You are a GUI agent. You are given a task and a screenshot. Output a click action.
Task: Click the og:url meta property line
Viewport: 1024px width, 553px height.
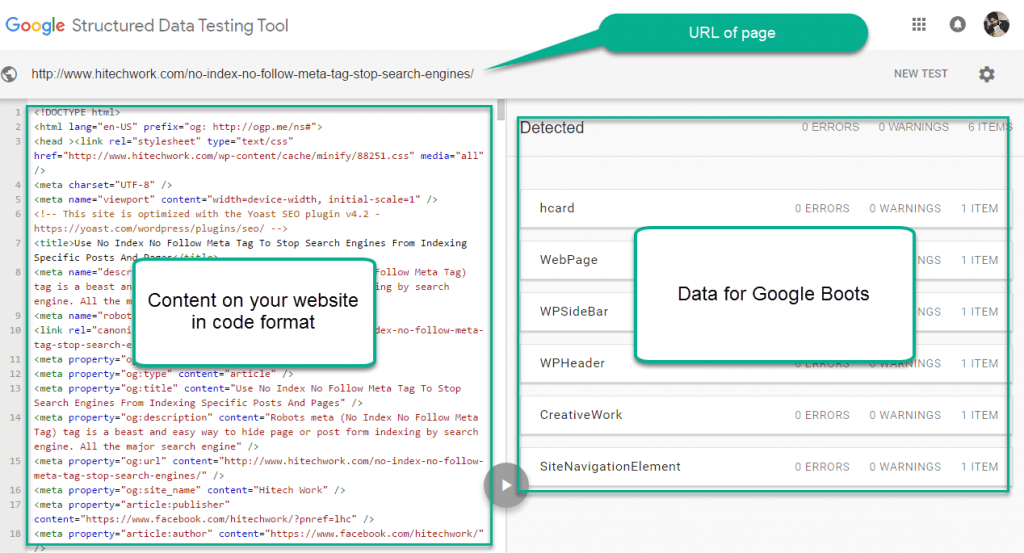[x=259, y=468]
